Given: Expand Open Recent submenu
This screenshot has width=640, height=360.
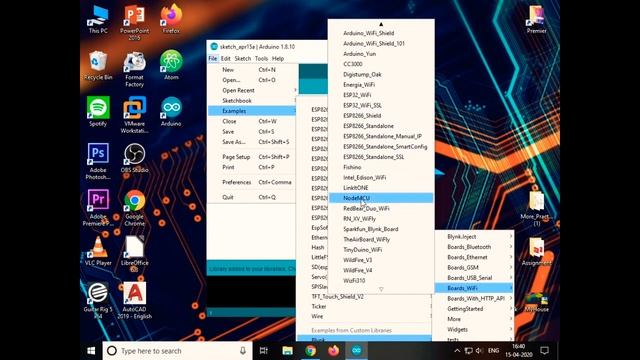Looking at the screenshot, I should coord(252,90).
